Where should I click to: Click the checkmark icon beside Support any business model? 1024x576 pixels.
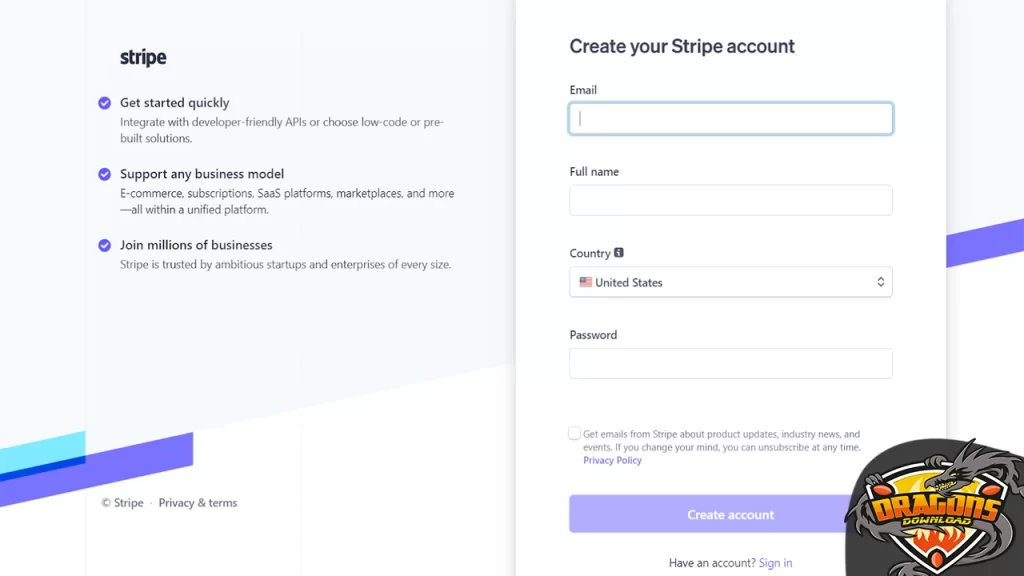click(104, 174)
